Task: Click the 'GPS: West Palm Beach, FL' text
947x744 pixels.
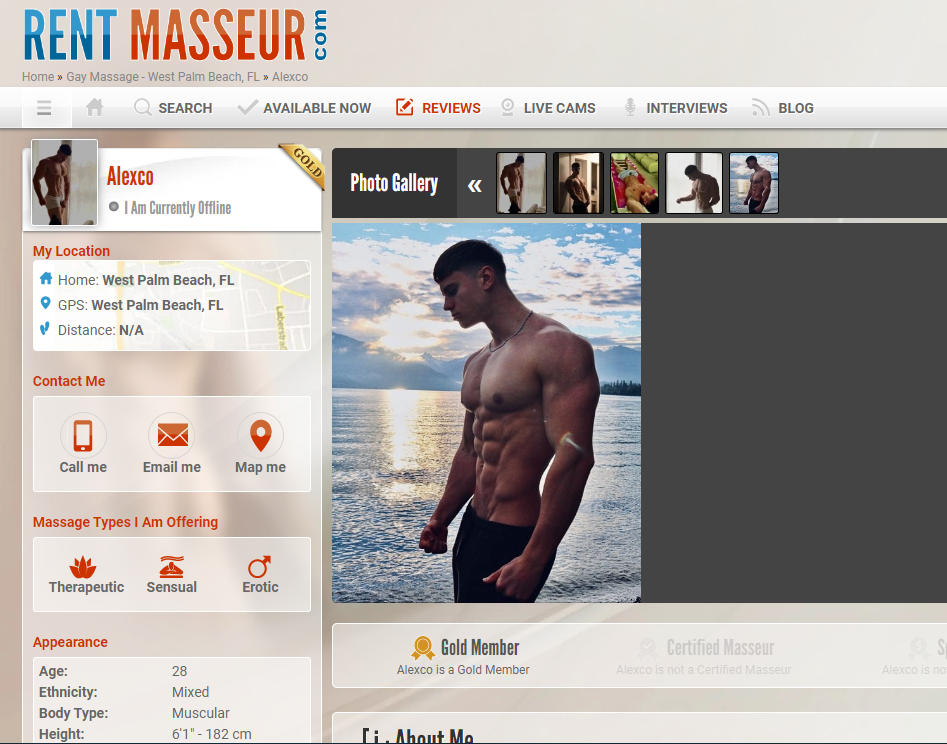Action: (140, 305)
